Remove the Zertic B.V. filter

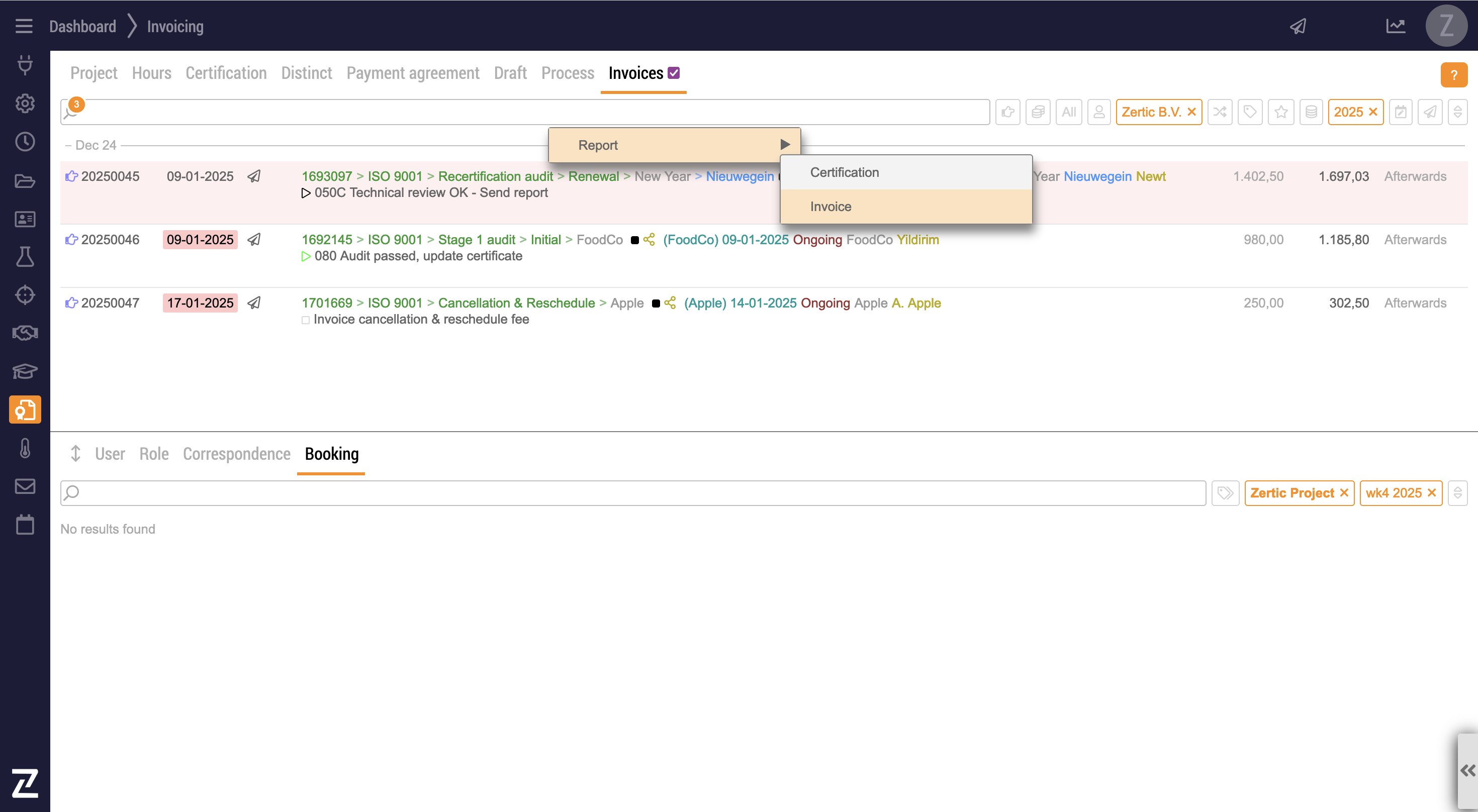pos(1191,112)
